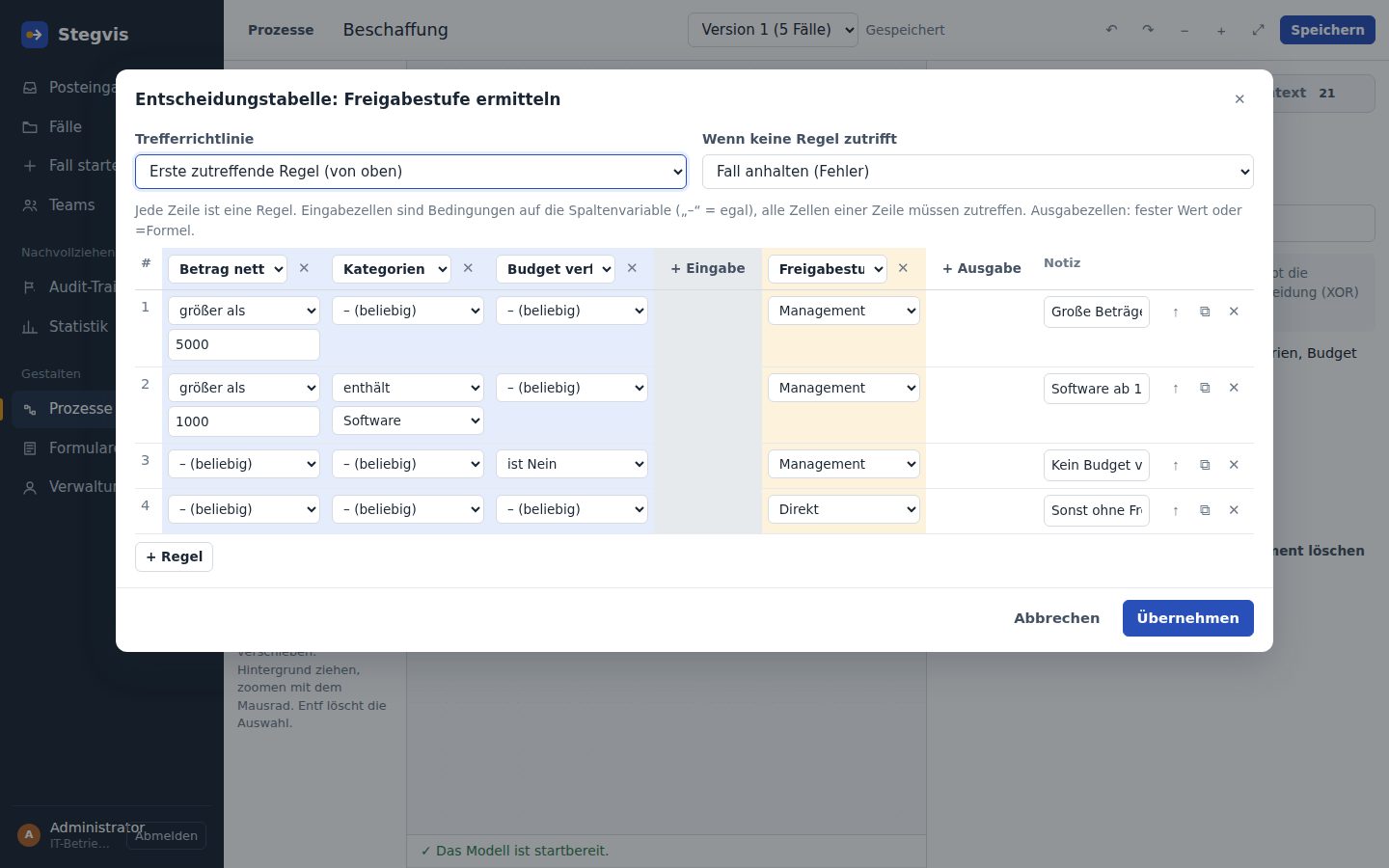The height and width of the screenshot is (868, 1389).
Task: Open rule 4 'Direkt' output dropdown
Action: [844, 509]
